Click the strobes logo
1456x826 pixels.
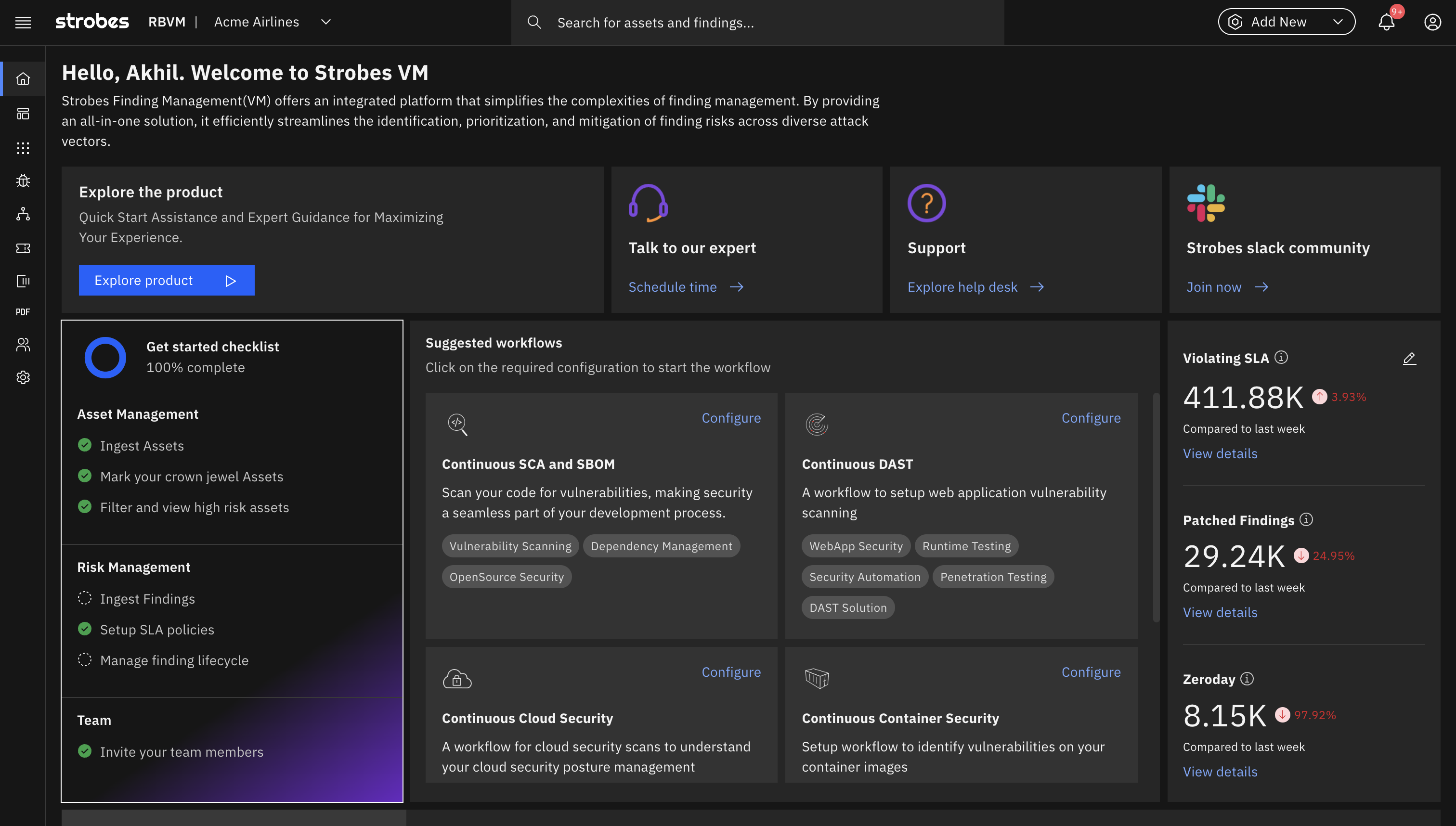[92, 22]
